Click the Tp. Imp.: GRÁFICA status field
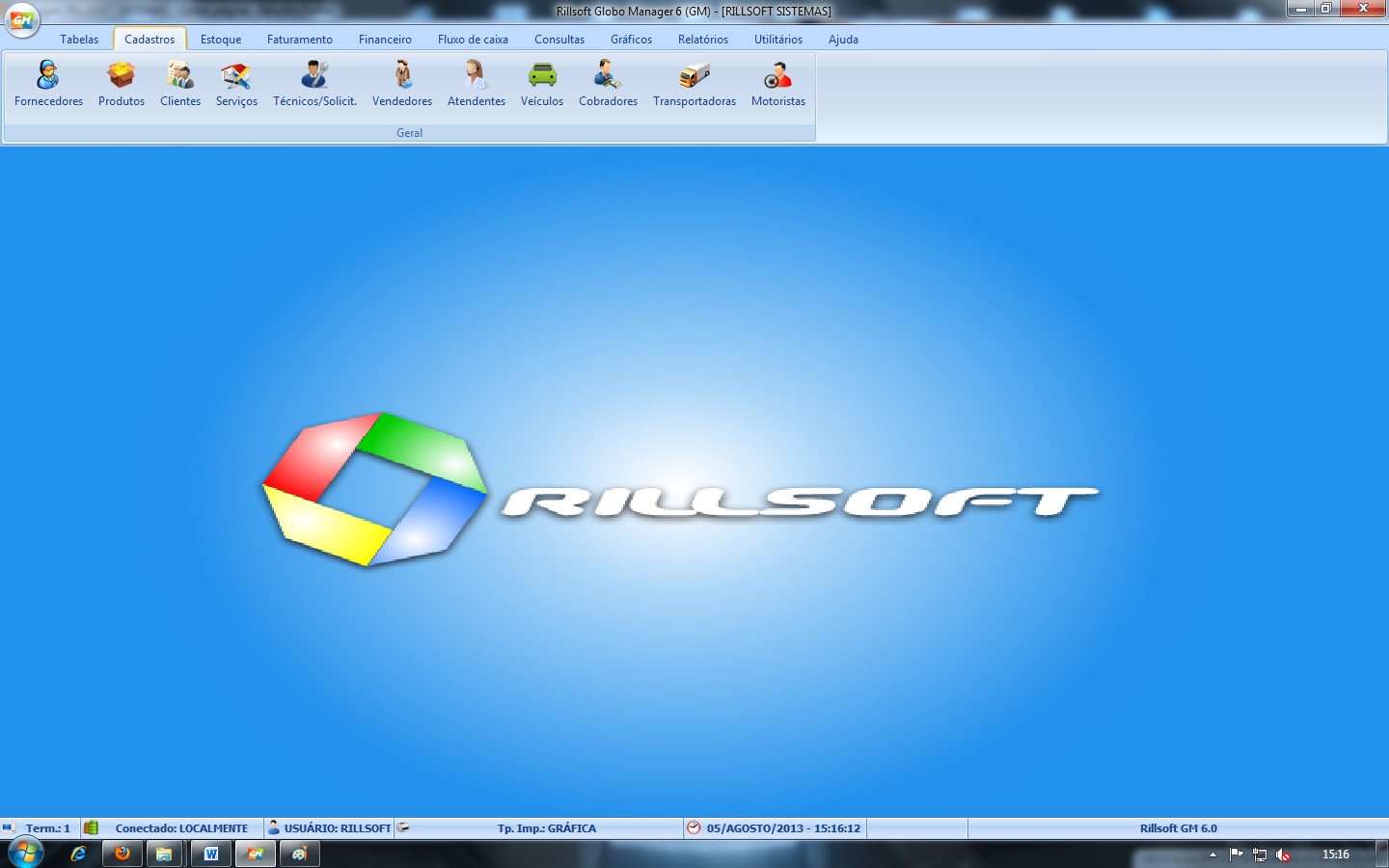This screenshot has height=868, width=1389. [x=547, y=827]
